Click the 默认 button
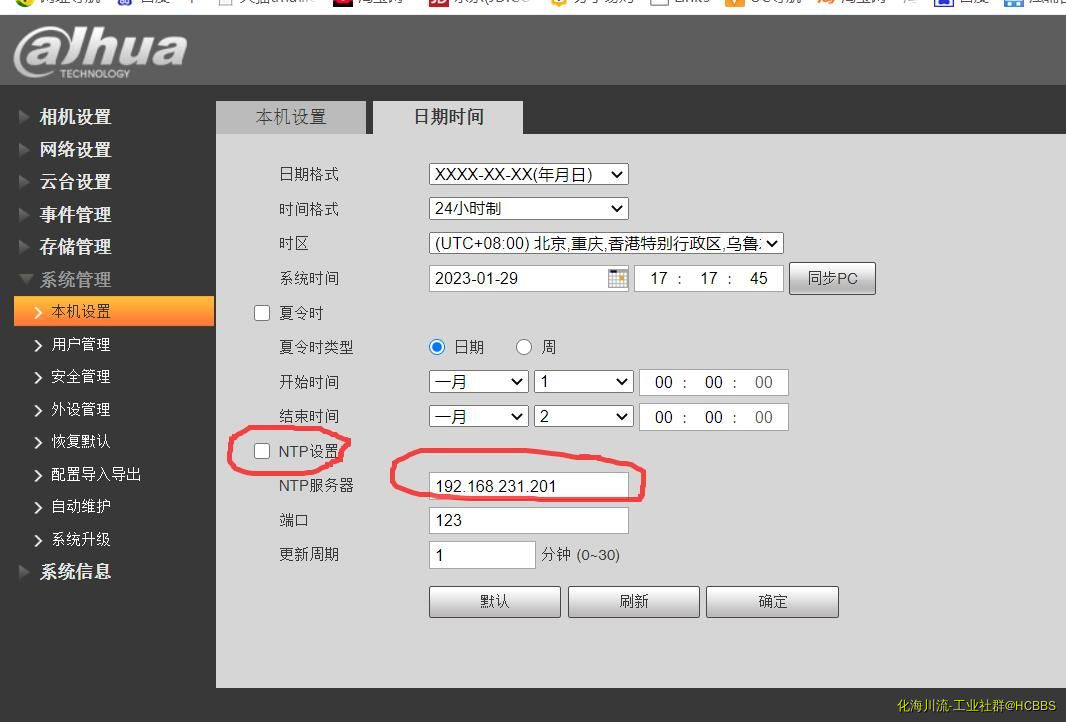 (x=494, y=602)
